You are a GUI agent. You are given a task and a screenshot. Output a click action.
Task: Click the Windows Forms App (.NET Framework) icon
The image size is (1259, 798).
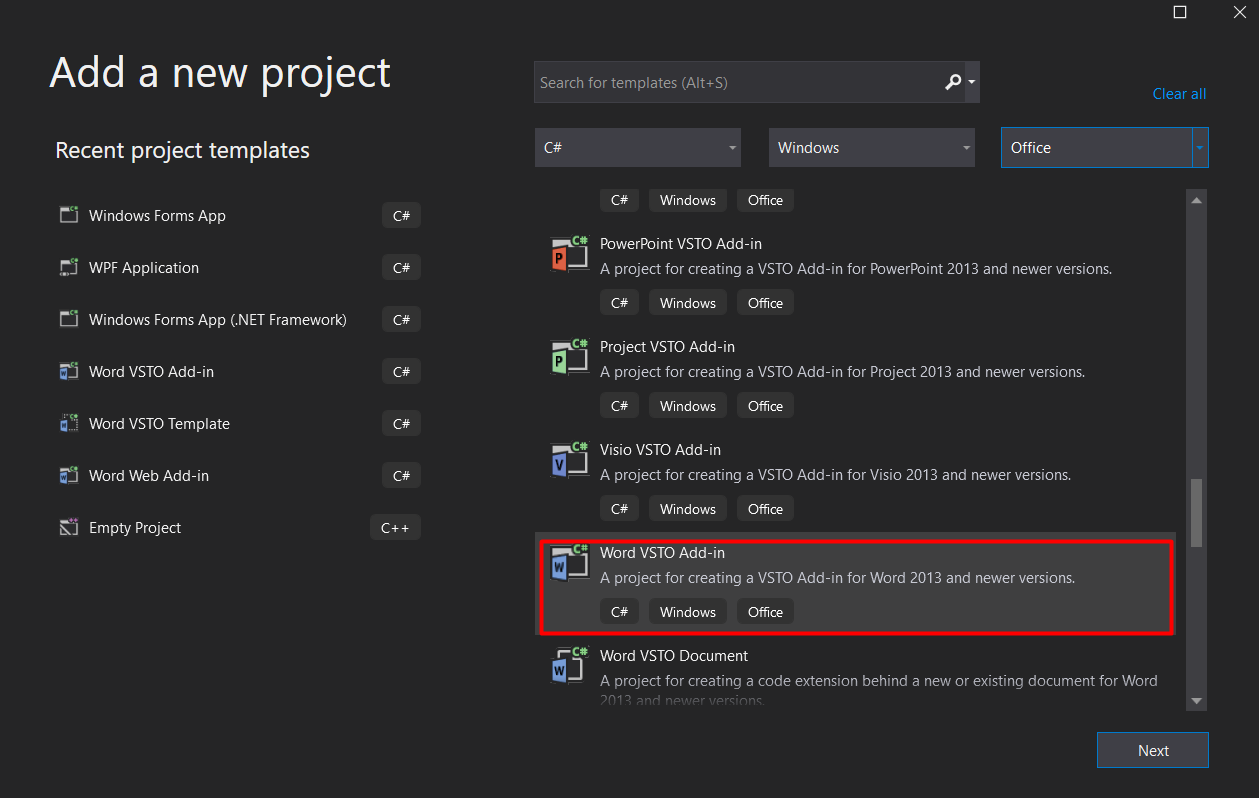69,319
